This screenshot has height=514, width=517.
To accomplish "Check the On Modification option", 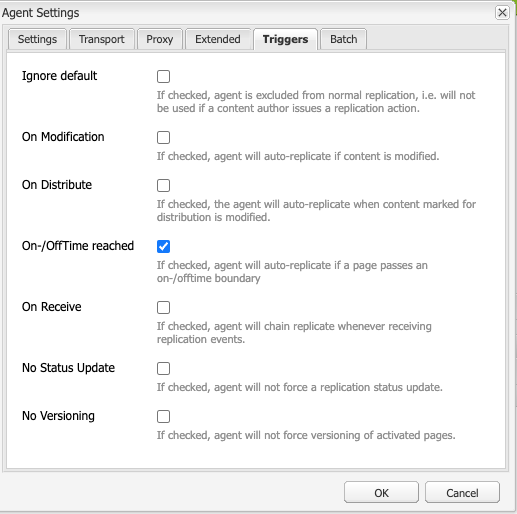I will click(x=163, y=137).
